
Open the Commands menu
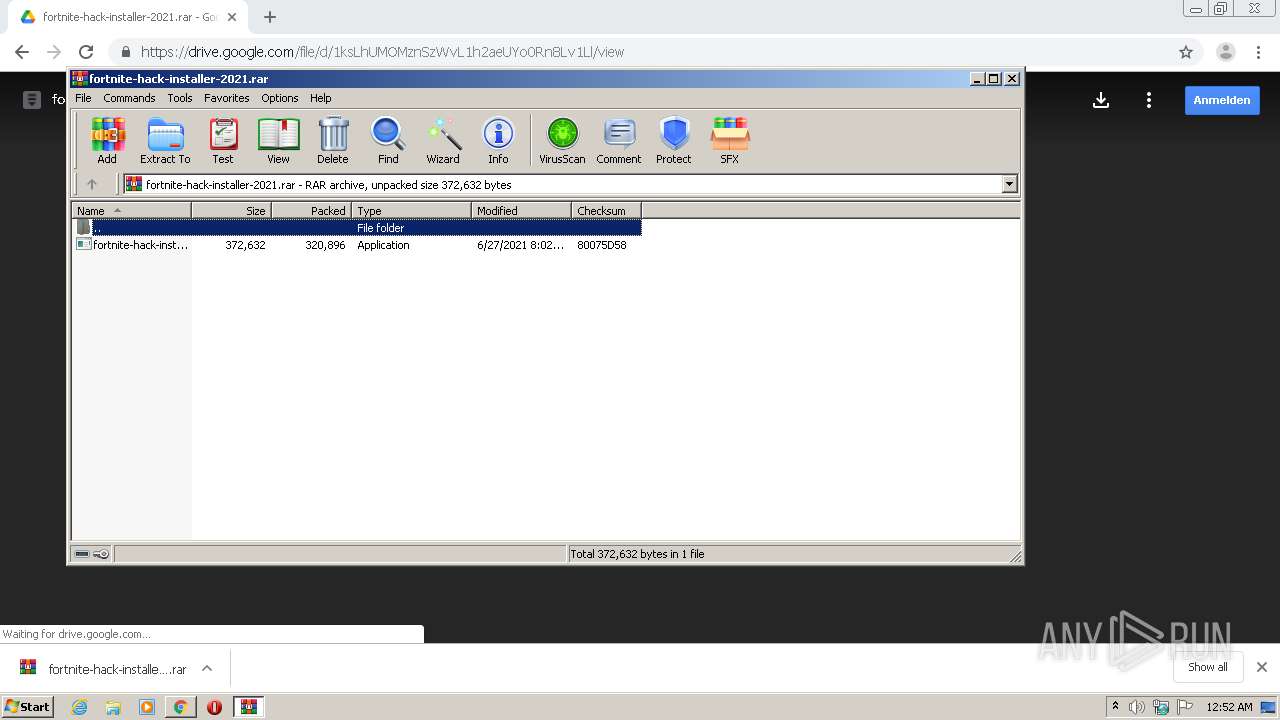(129, 98)
